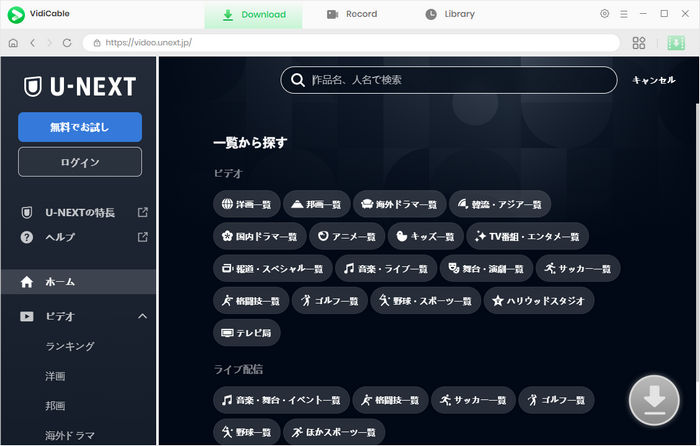Open the TV番組・エンタメ一覧 chip

coord(527,236)
